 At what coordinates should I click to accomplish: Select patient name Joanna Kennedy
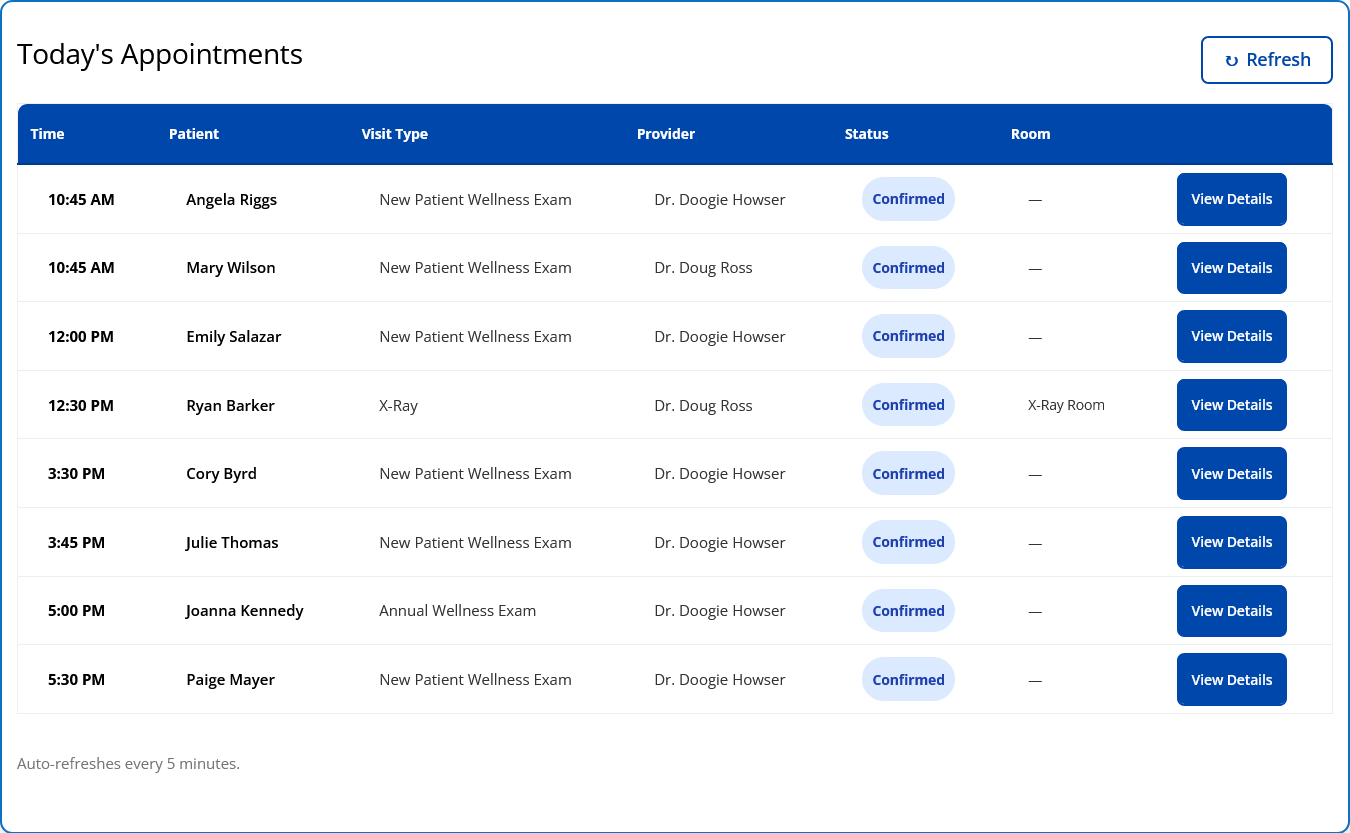(244, 611)
